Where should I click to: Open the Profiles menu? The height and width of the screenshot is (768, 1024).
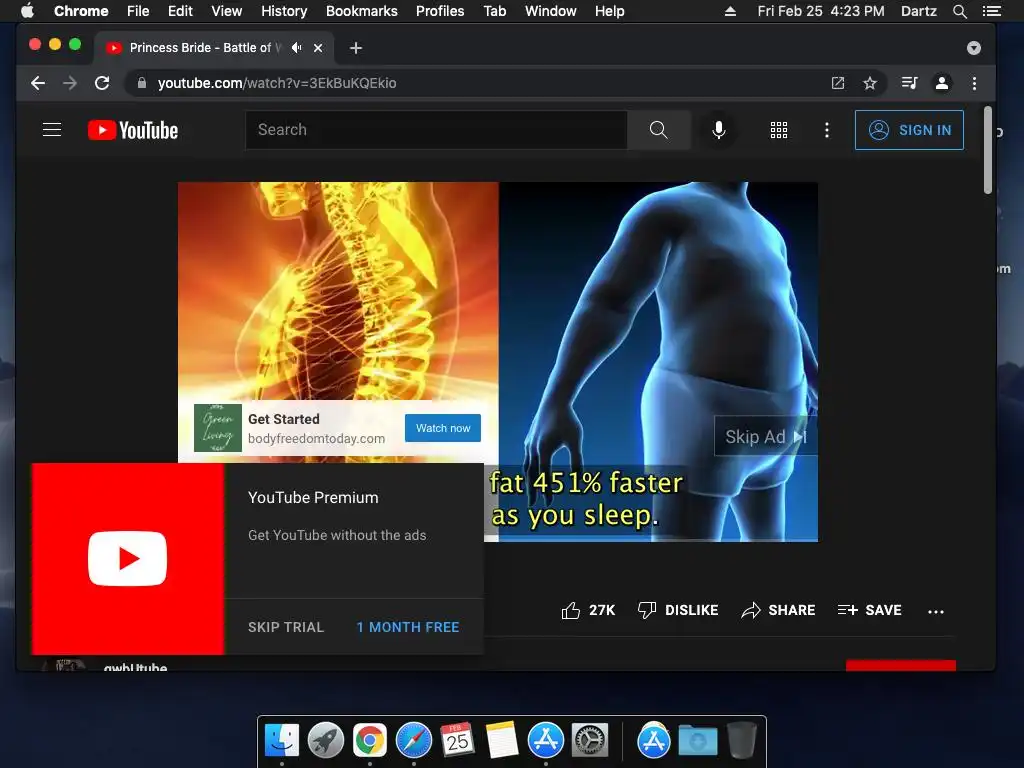[x=440, y=11]
